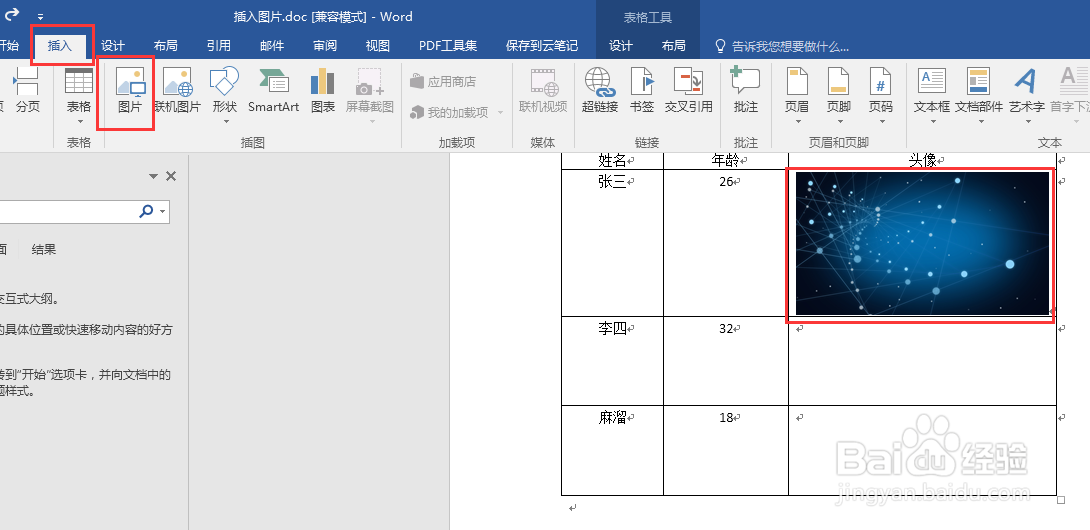
Task: Add a 批注 comment
Action: [x=745, y=91]
